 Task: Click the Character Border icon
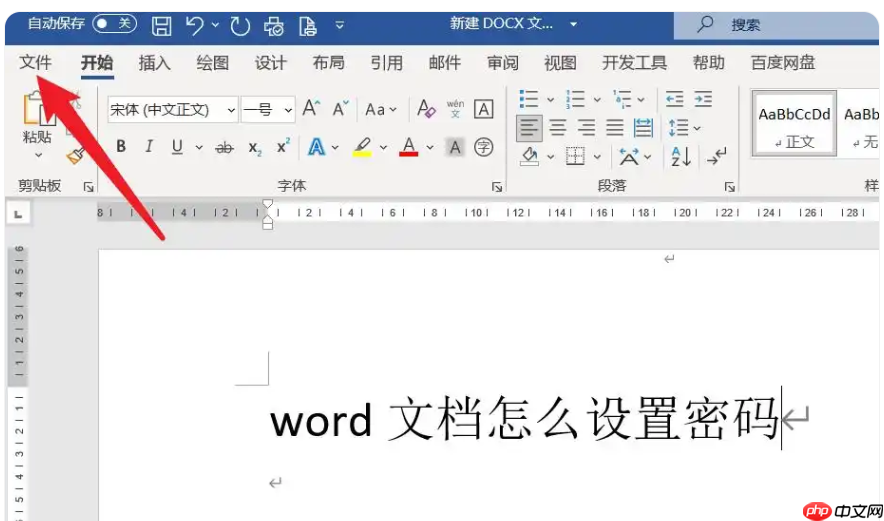click(484, 109)
